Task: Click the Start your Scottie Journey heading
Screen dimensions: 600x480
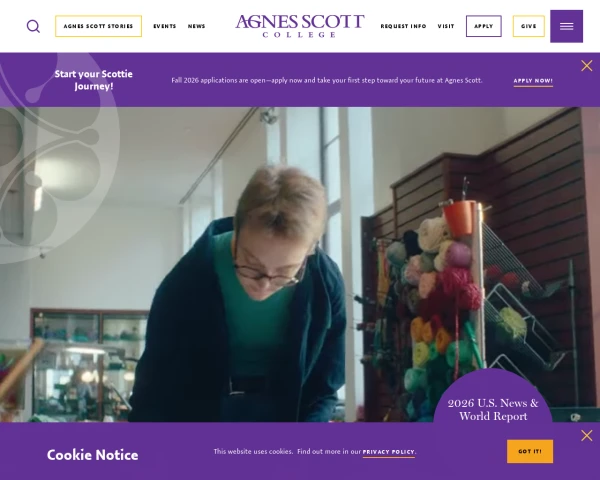Action: 94,80
